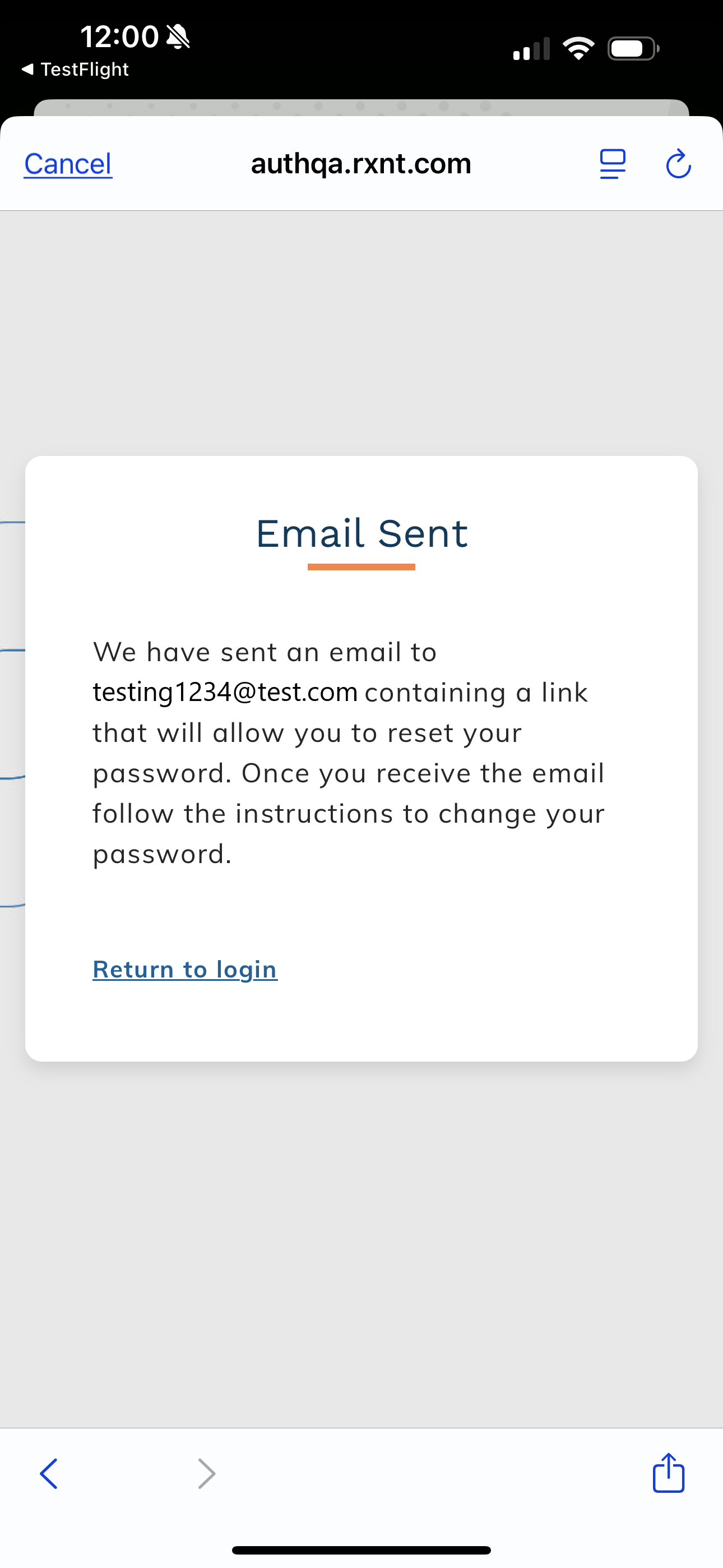
Task: Tap the background card behind the sheet
Action: [361, 107]
